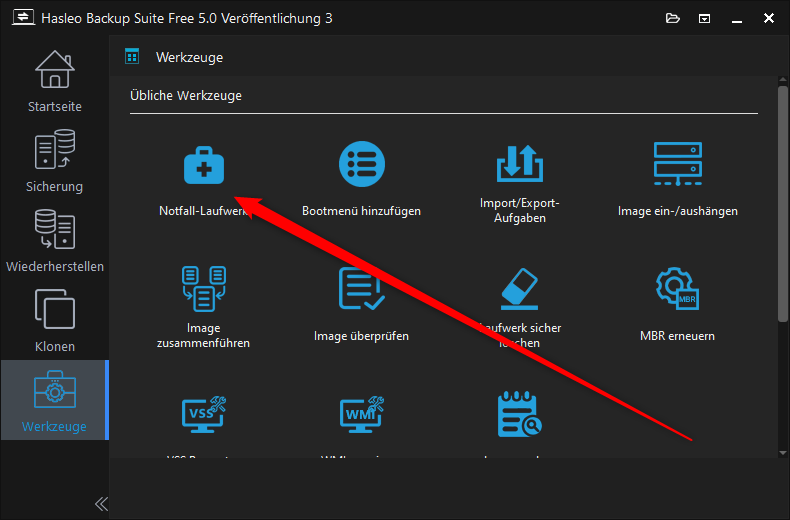Click the vertical scrollbar thumb
The image size is (790, 520).
782,204
